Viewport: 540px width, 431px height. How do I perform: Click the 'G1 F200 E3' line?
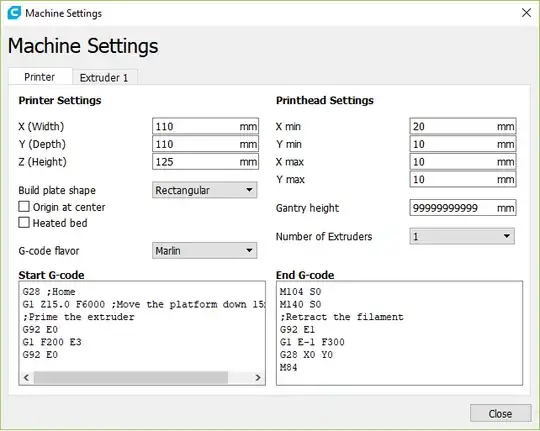pos(52,342)
